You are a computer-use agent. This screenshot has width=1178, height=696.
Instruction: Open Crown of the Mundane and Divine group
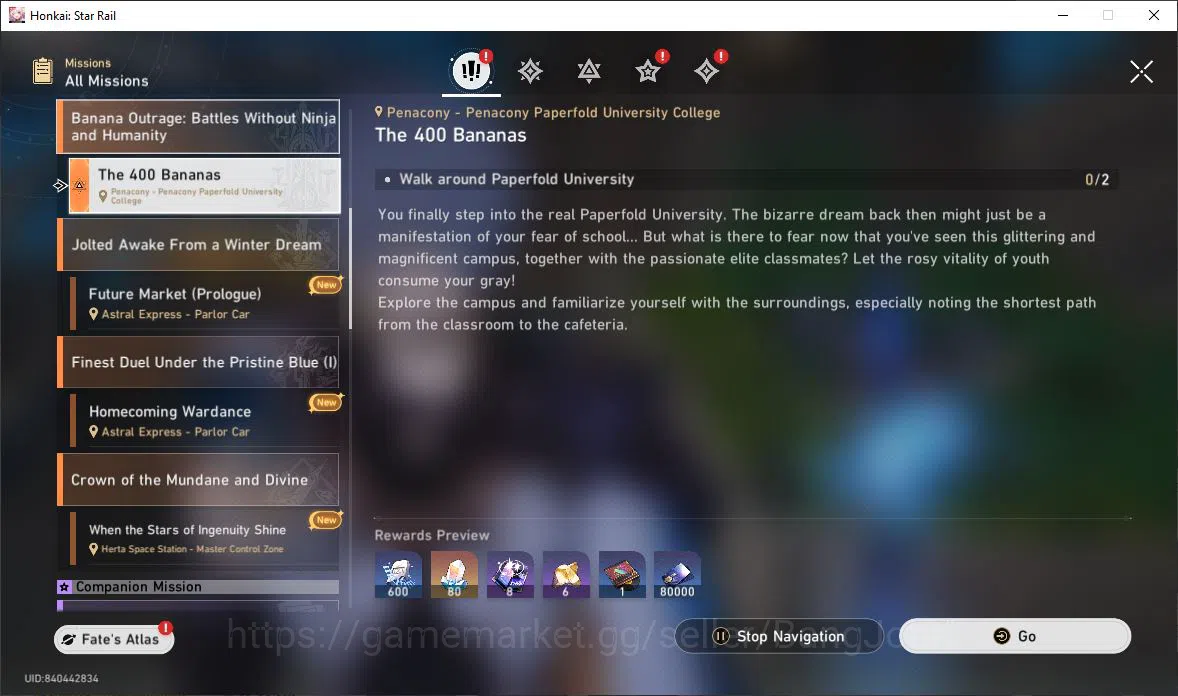coord(198,480)
